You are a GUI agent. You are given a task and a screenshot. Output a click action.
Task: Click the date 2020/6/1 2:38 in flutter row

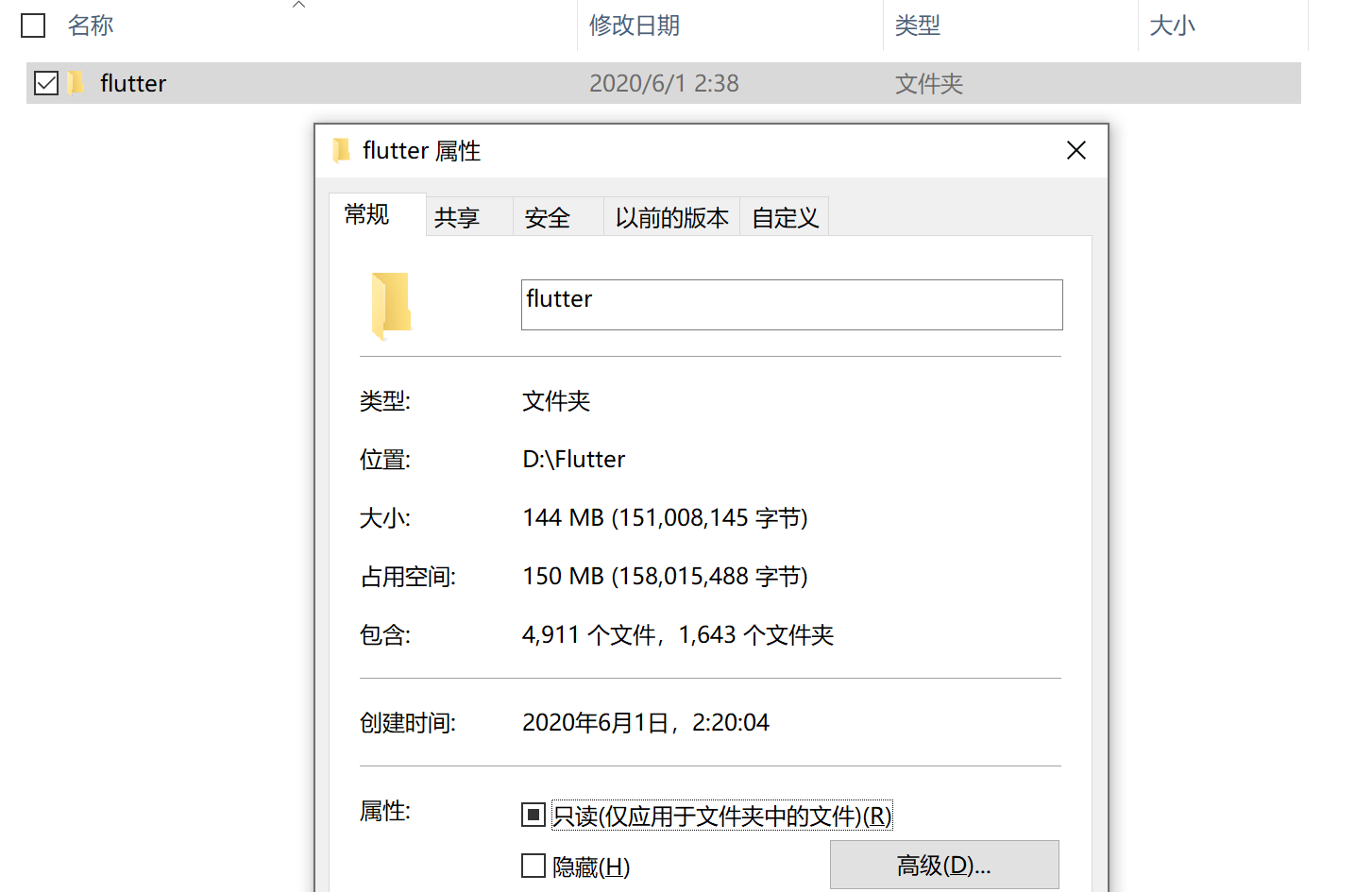click(664, 83)
